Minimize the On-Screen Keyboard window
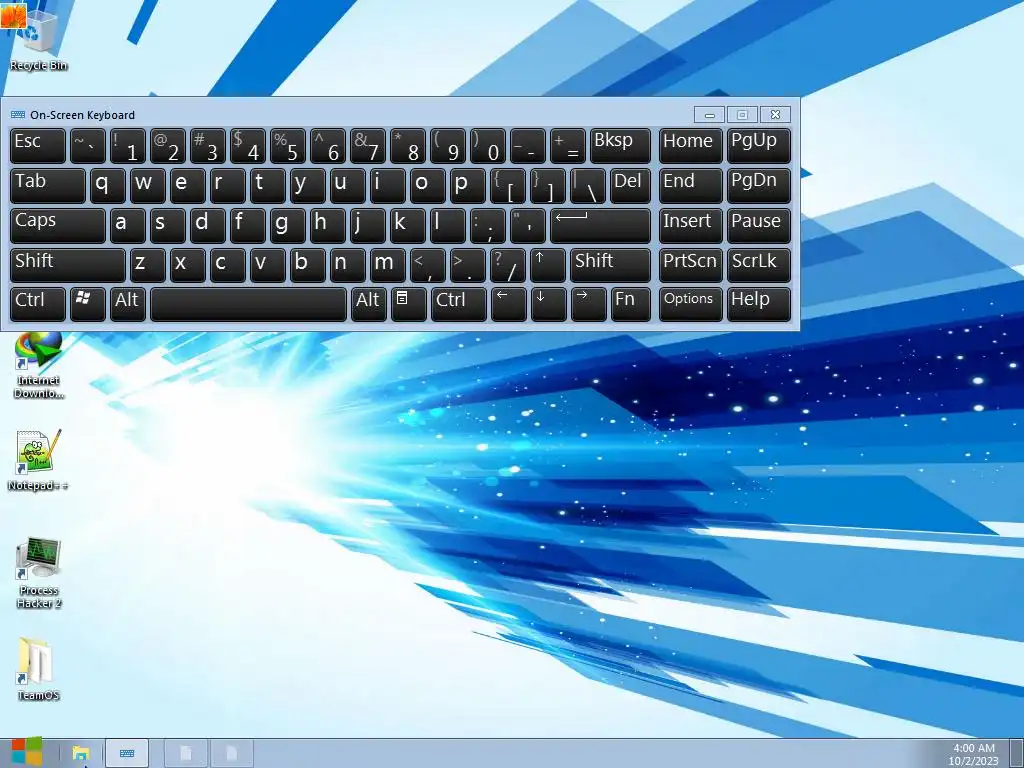The image size is (1024, 768). coord(709,115)
